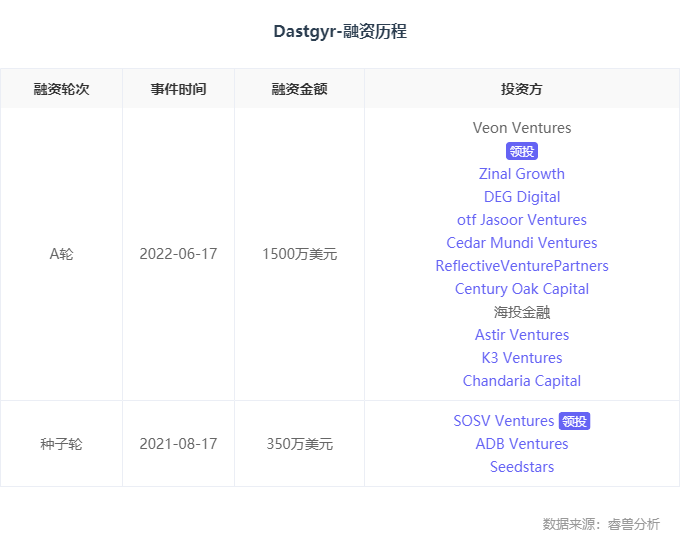Open the SOSV Ventures investor link

[x=503, y=421]
